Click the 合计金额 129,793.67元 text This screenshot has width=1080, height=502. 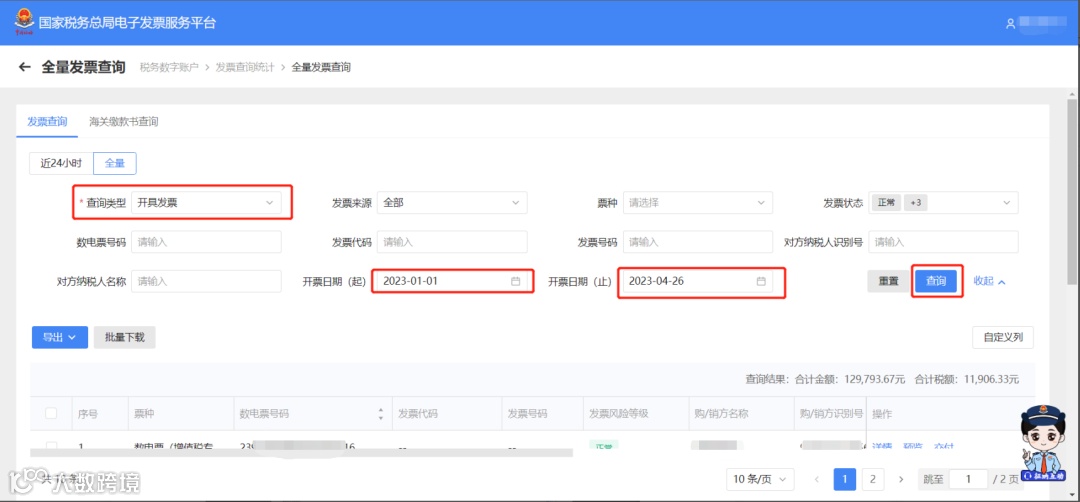coord(850,379)
